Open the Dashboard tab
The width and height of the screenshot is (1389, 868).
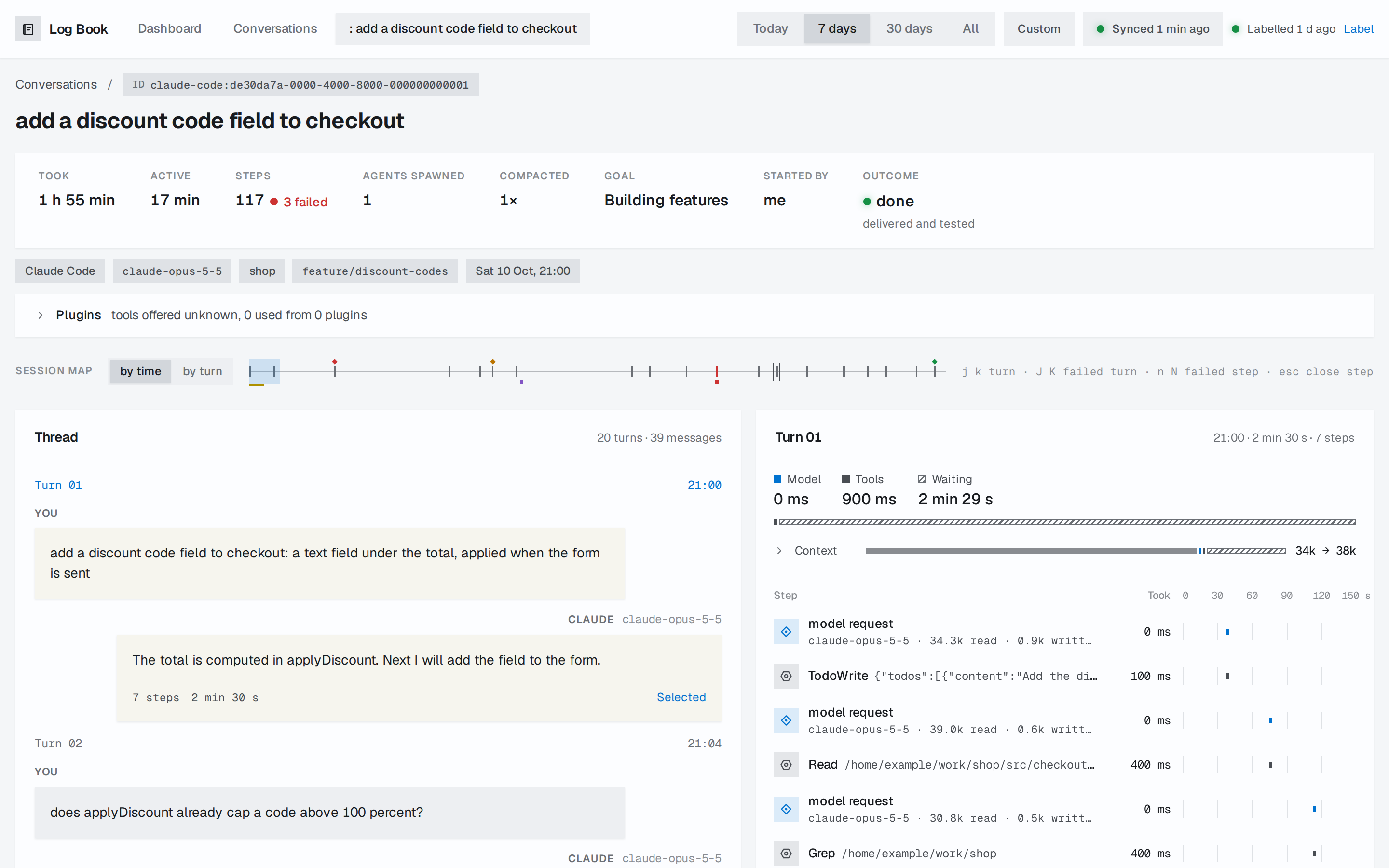(169, 29)
